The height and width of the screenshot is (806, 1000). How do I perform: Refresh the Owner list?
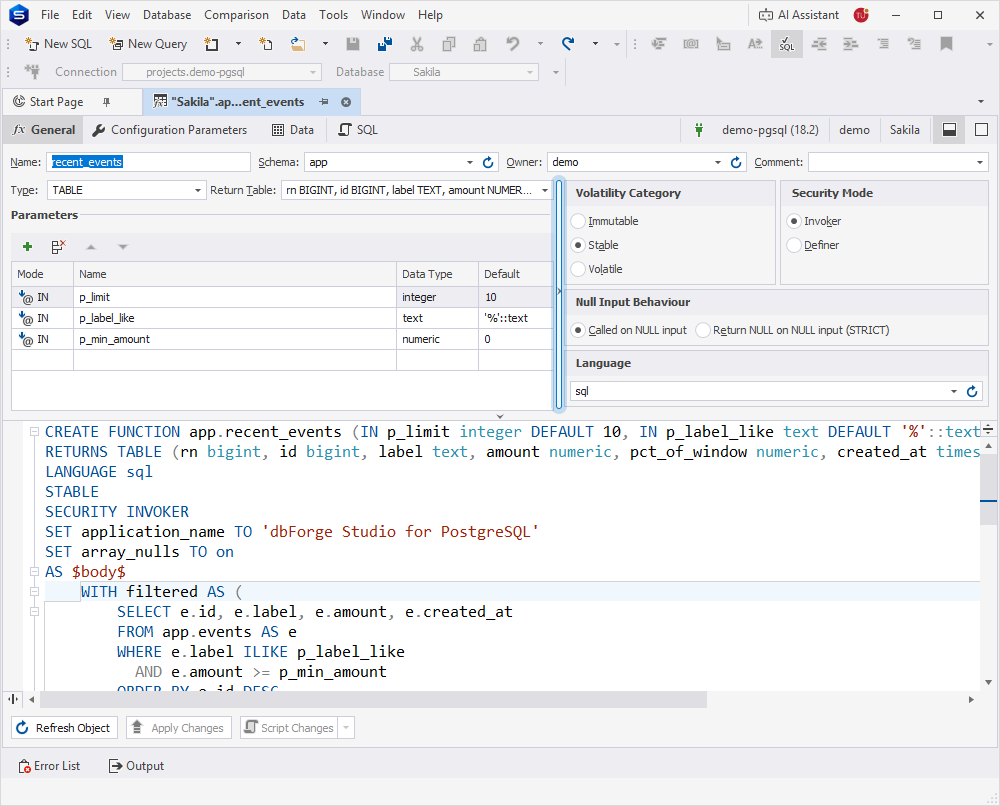(736, 163)
